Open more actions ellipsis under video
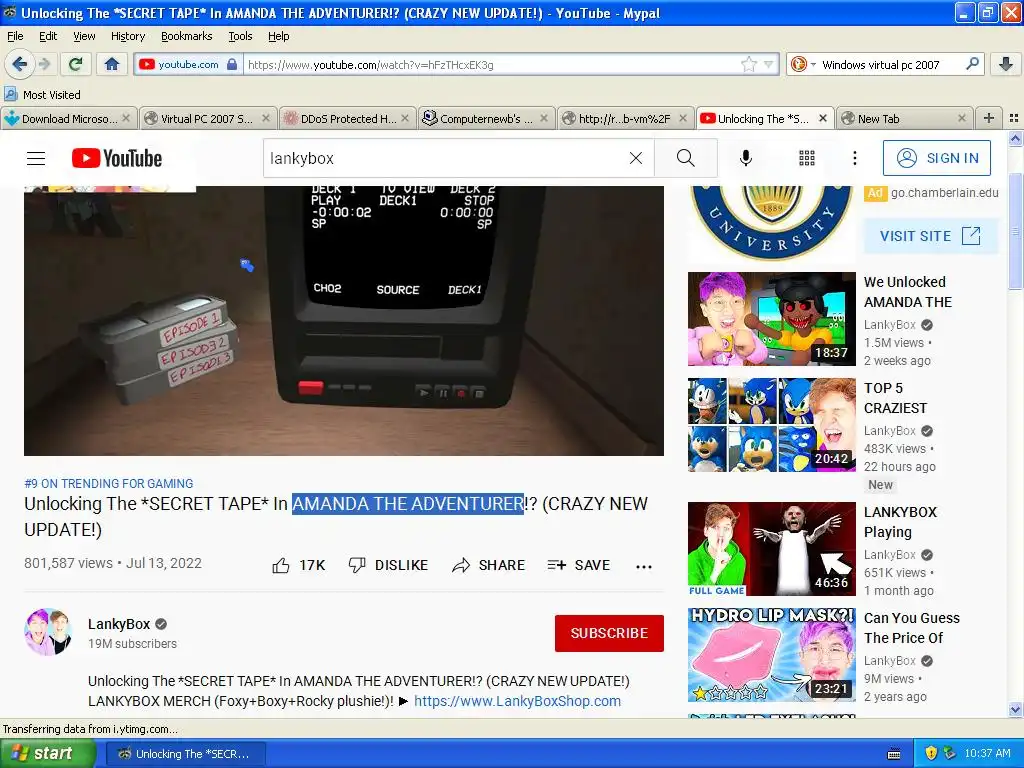 644,566
